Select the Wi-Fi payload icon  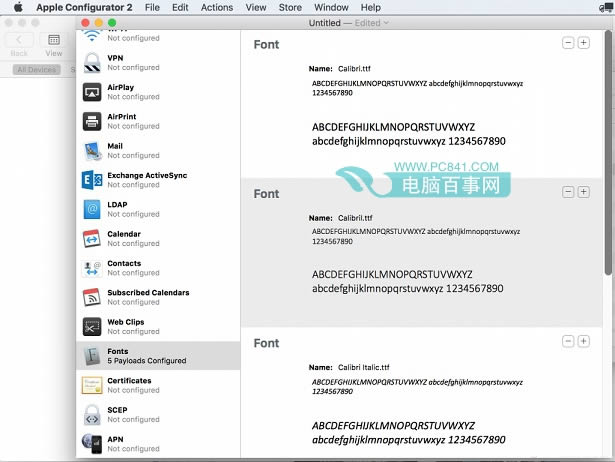[x=92, y=36]
